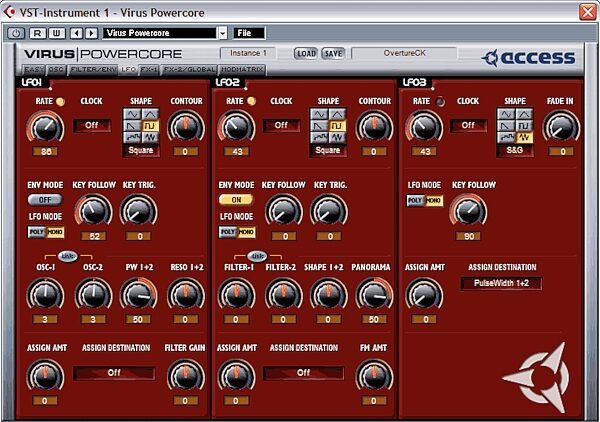This screenshot has height=422, width=600.
Task: Select the sawtooth shape for LFO1
Action: click(132, 125)
